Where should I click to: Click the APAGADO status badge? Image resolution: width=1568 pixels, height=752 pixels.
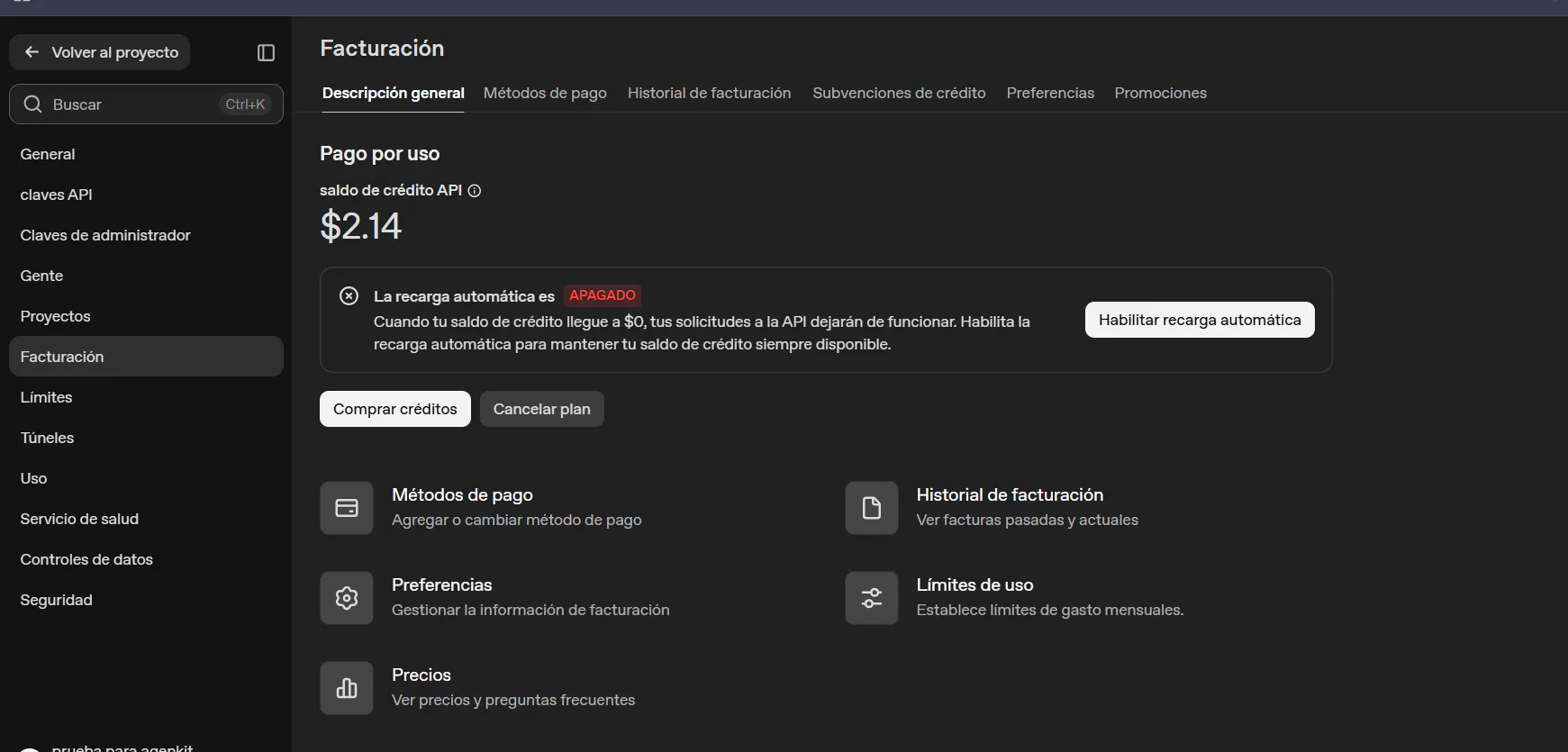click(x=603, y=295)
